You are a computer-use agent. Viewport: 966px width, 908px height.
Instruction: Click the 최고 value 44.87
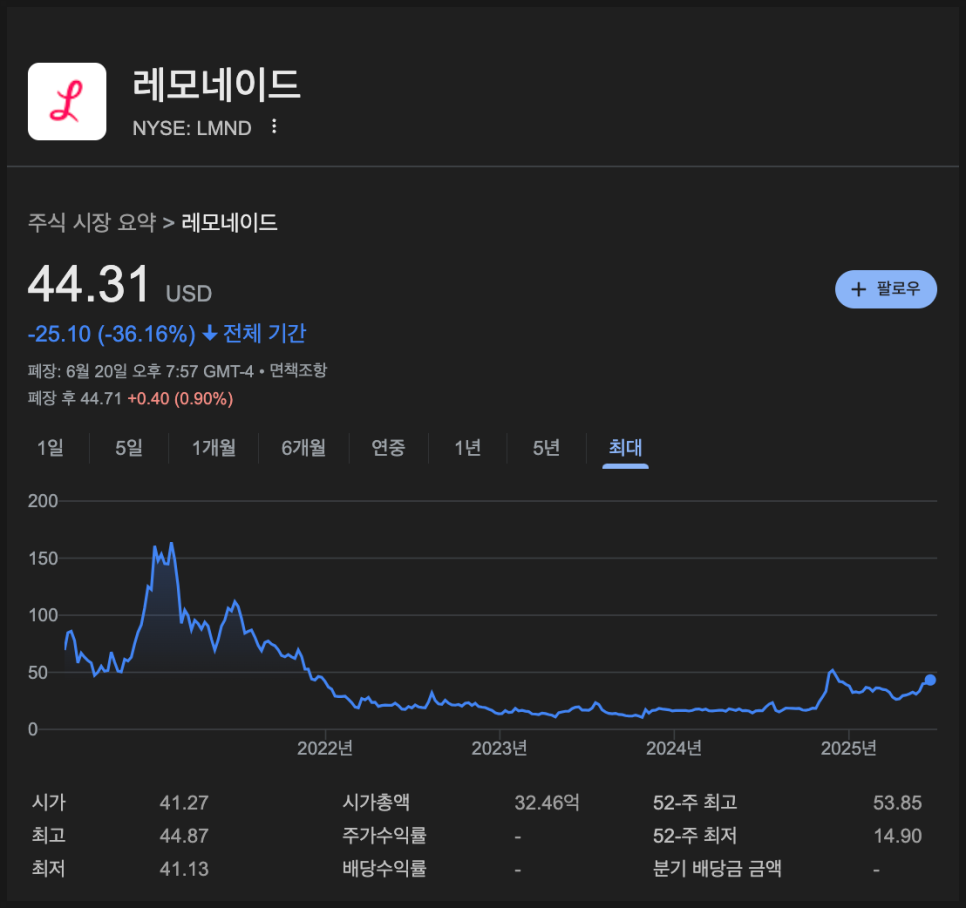coord(184,836)
